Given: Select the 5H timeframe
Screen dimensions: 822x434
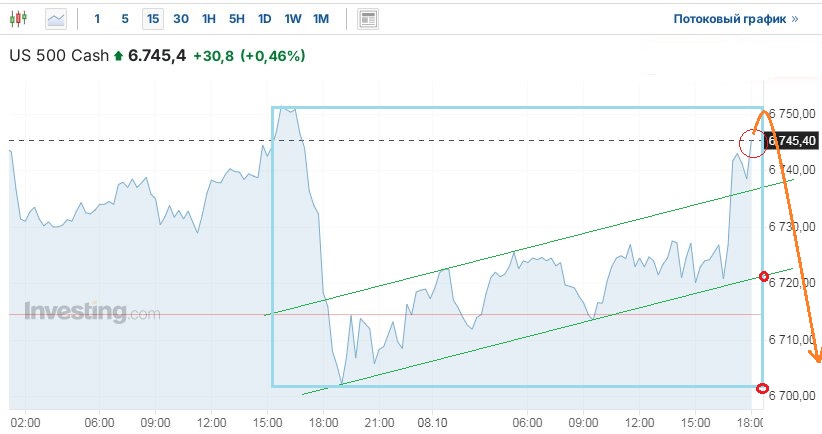Looking at the screenshot, I should 236,19.
